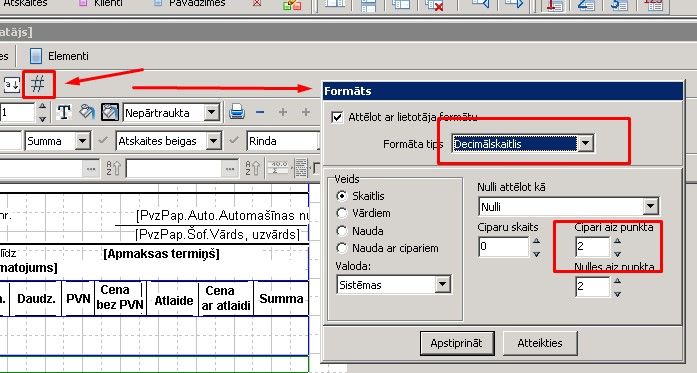
Task: Click the printer icon in designer toolbar
Action: pyautogui.click(x=237, y=112)
